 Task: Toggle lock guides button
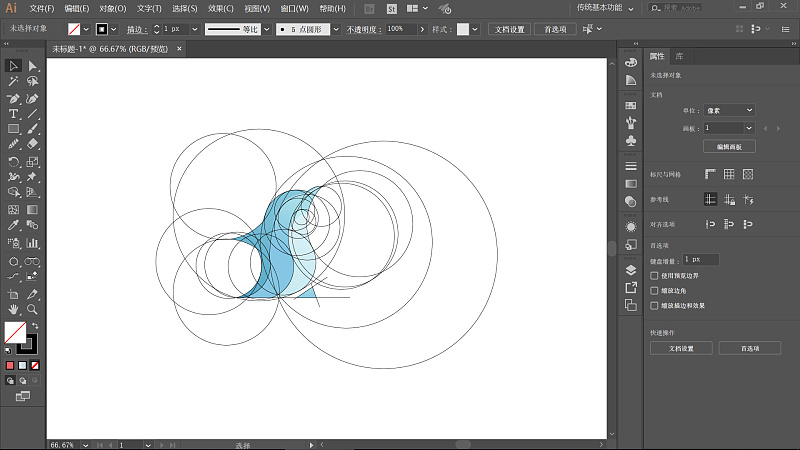[729, 199]
